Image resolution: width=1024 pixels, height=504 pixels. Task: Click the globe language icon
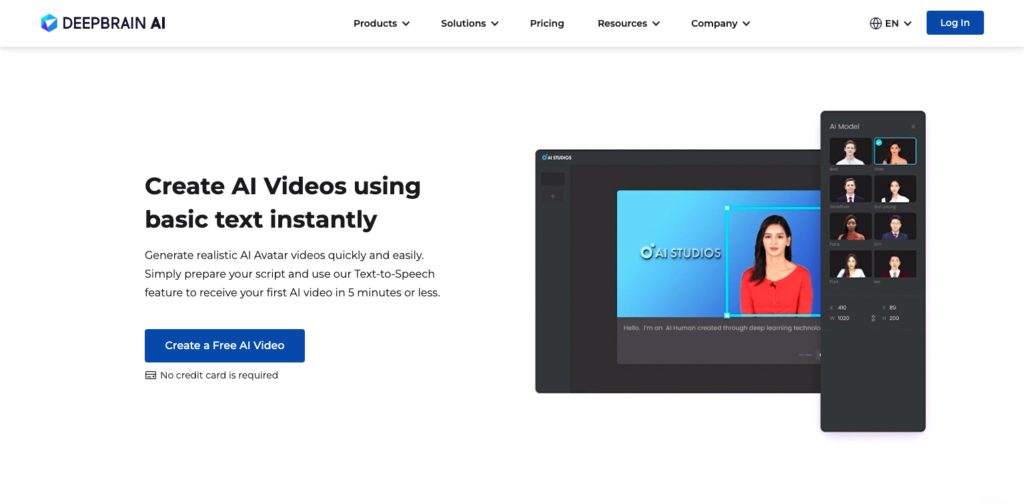coord(875,23)
